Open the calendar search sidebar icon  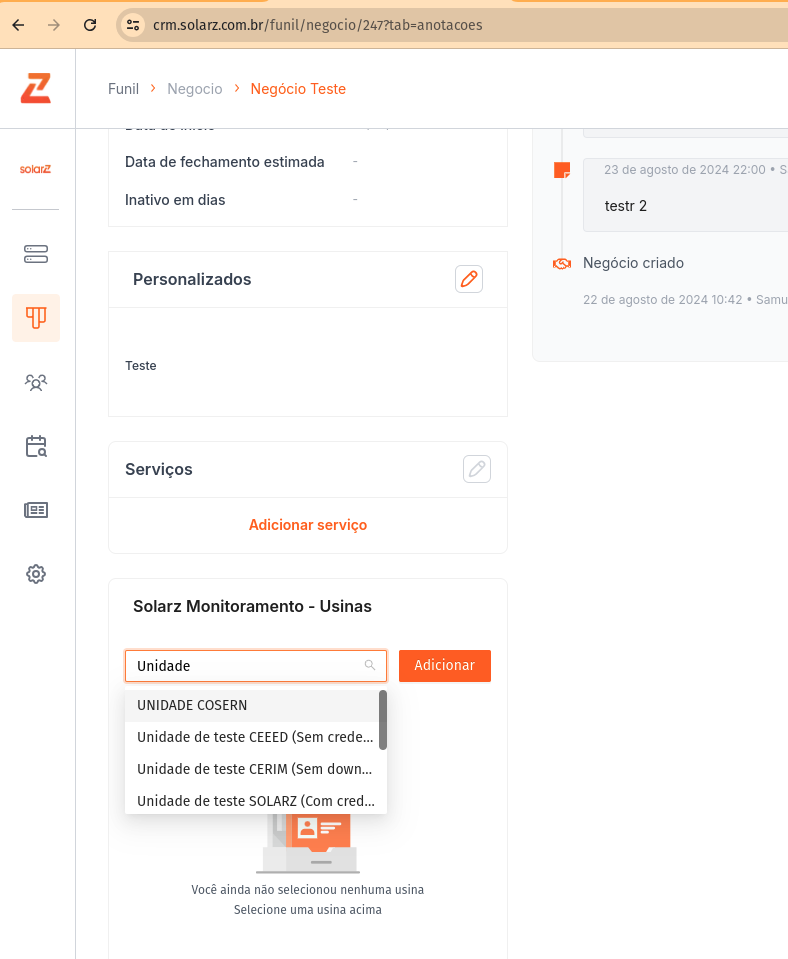[x=36, y=446]
